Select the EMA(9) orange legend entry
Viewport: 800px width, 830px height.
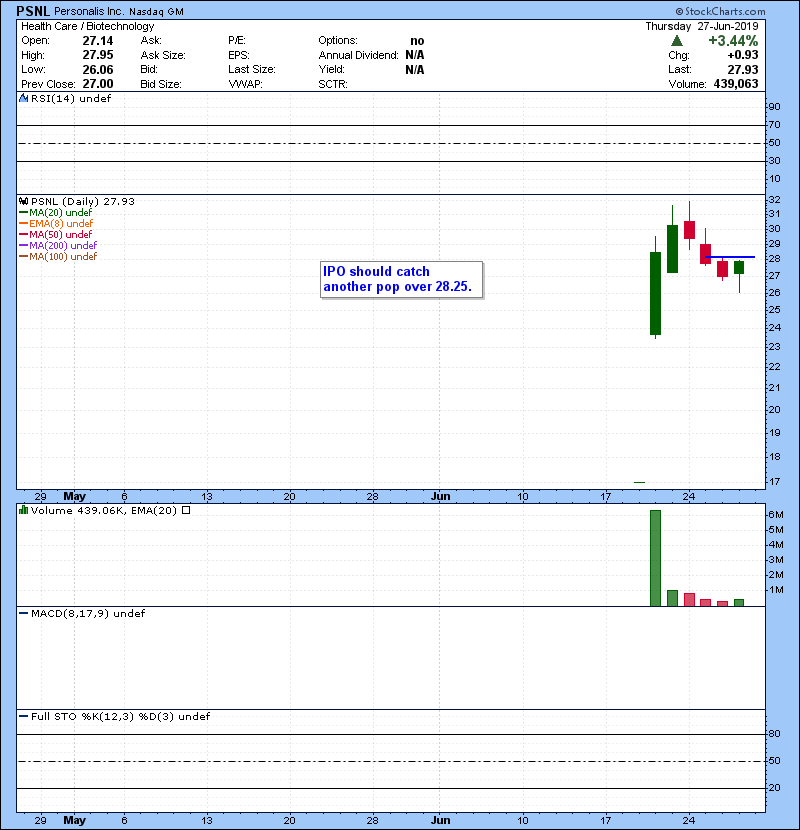point(56,223)
